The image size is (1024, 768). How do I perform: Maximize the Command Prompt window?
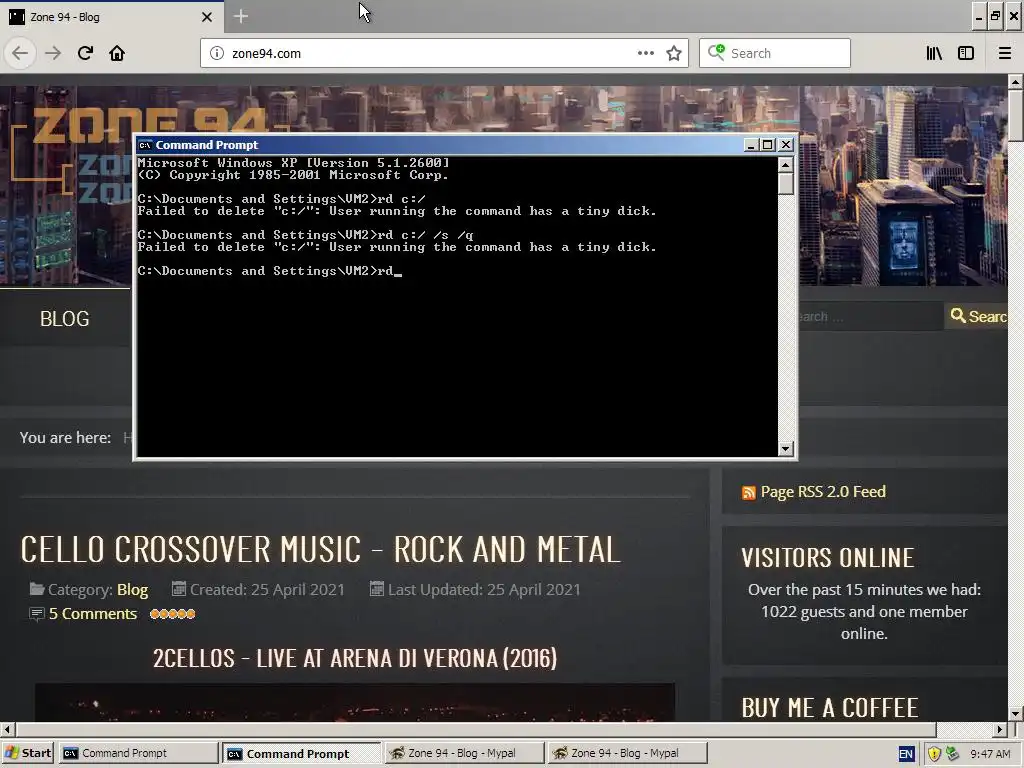(768, 145)
